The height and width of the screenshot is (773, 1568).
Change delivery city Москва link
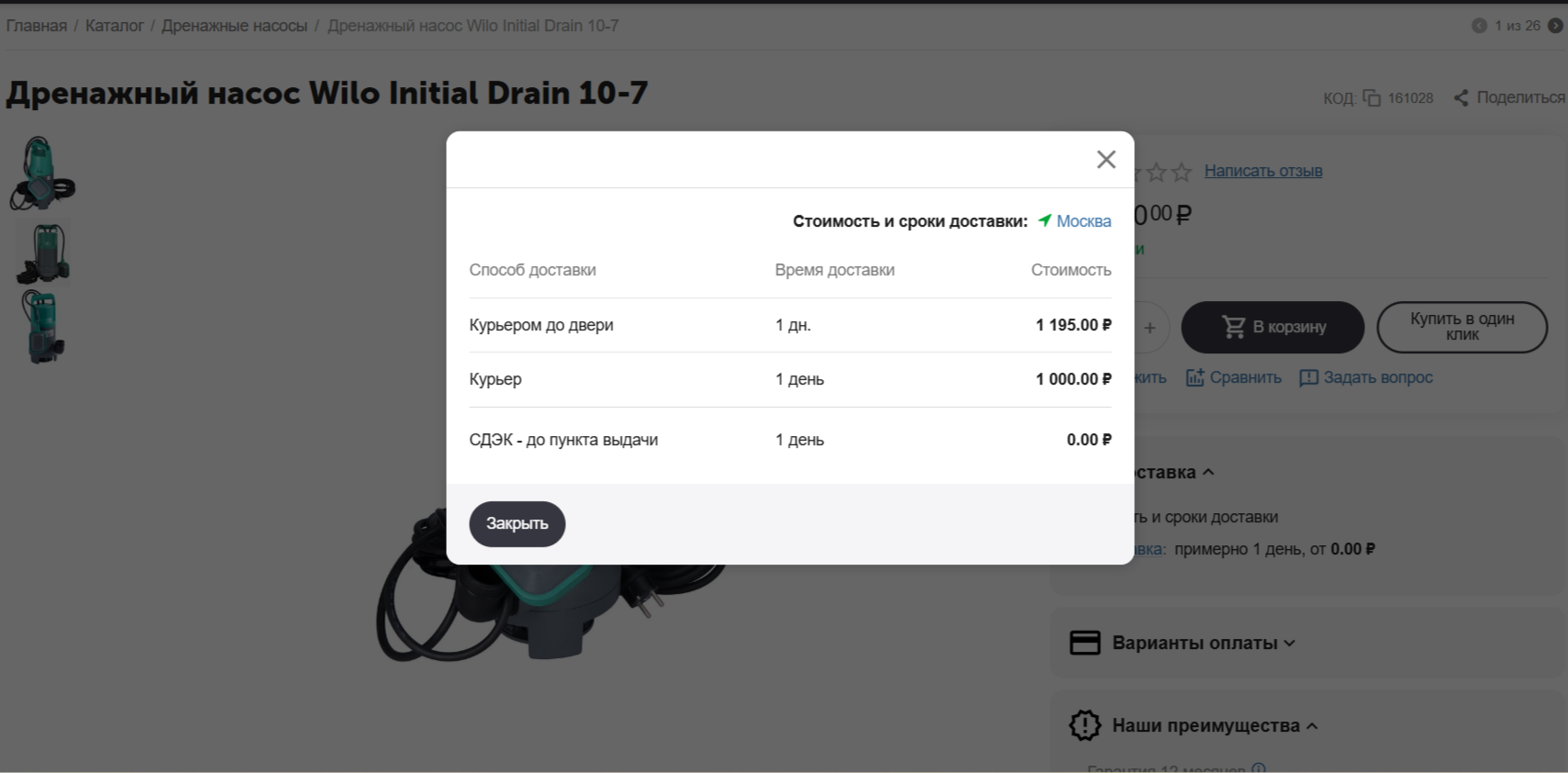click(x=1084, y=221)
